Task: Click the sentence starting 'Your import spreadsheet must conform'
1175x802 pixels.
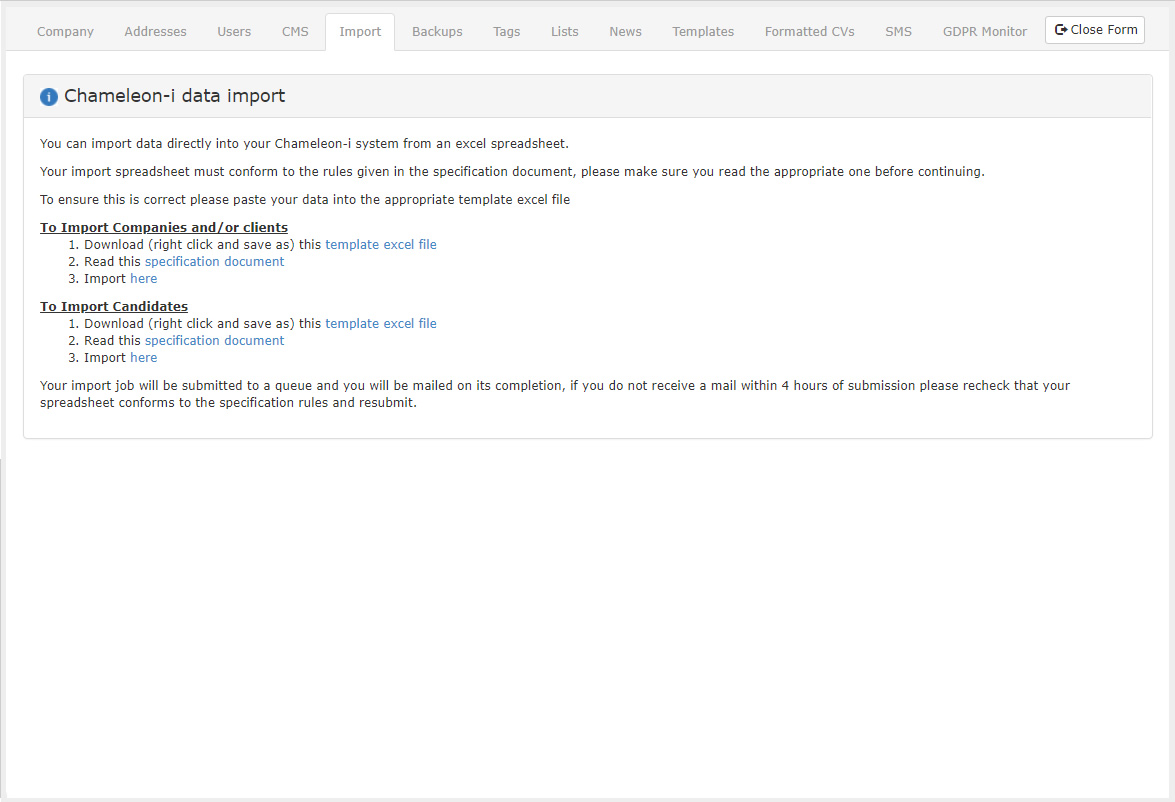Action: coord(513,172)
